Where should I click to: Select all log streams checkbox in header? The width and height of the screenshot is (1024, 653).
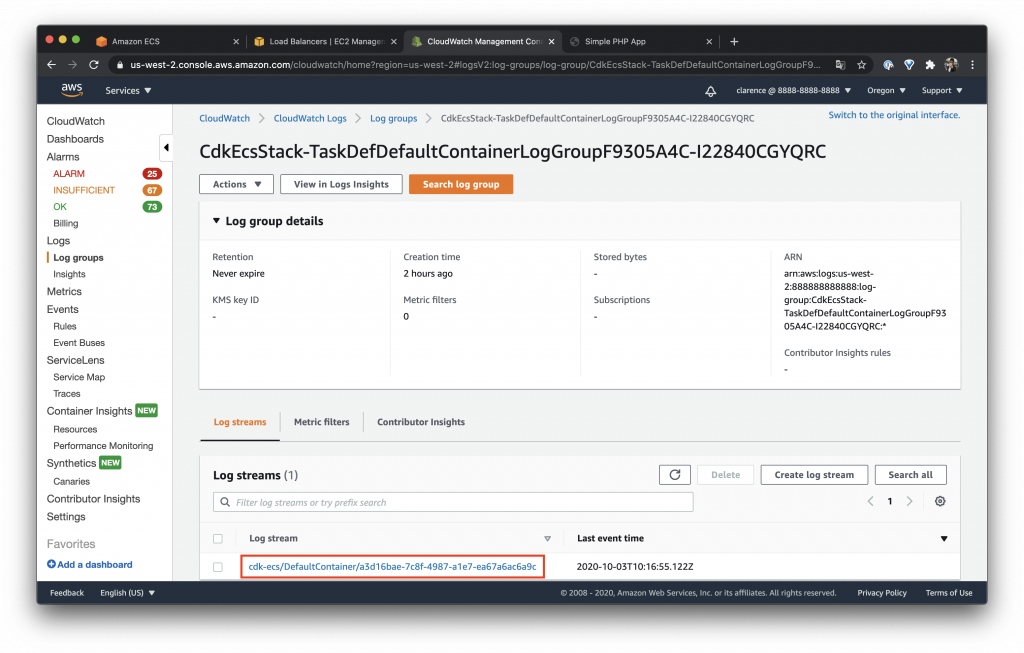tap(218, 539)
